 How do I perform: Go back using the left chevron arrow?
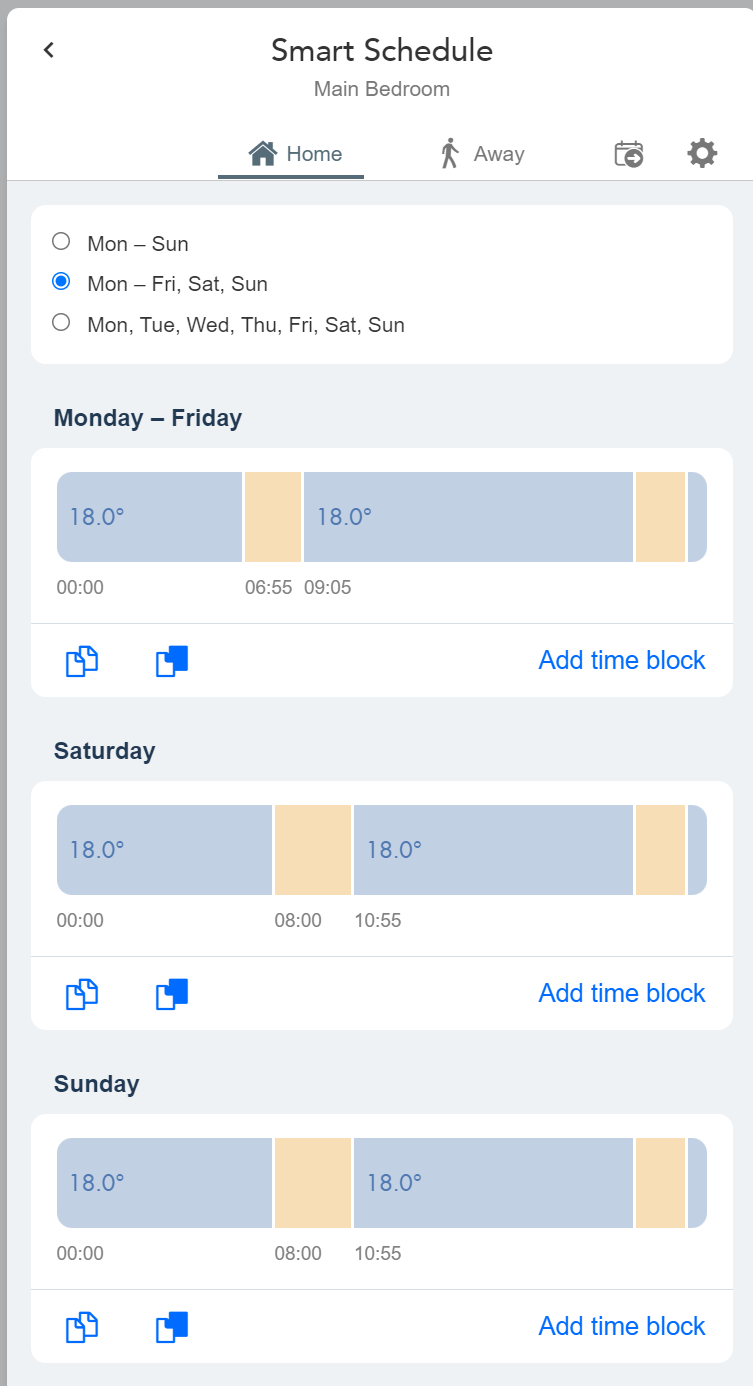49,50
